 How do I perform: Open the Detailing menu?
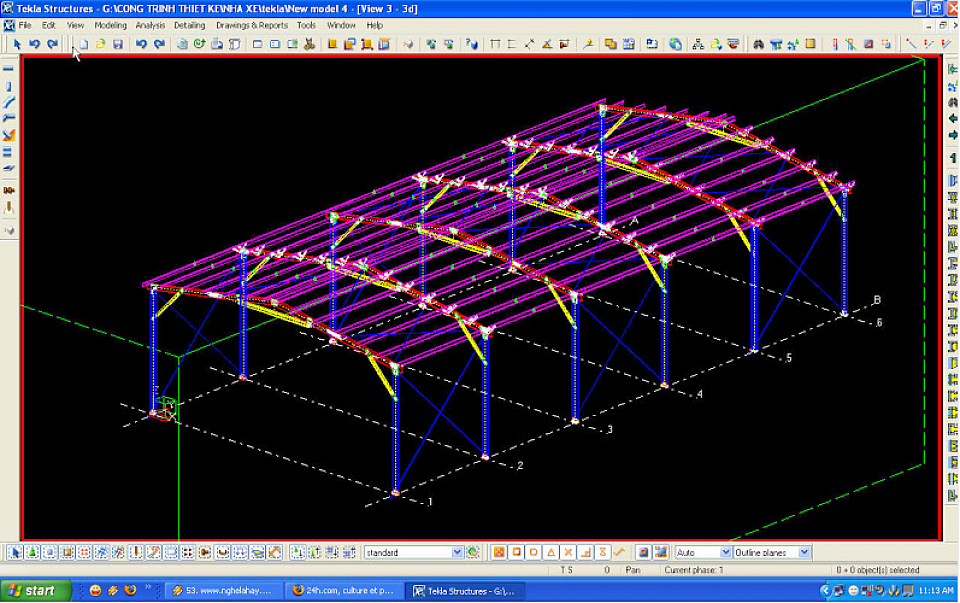pos(189,25)
